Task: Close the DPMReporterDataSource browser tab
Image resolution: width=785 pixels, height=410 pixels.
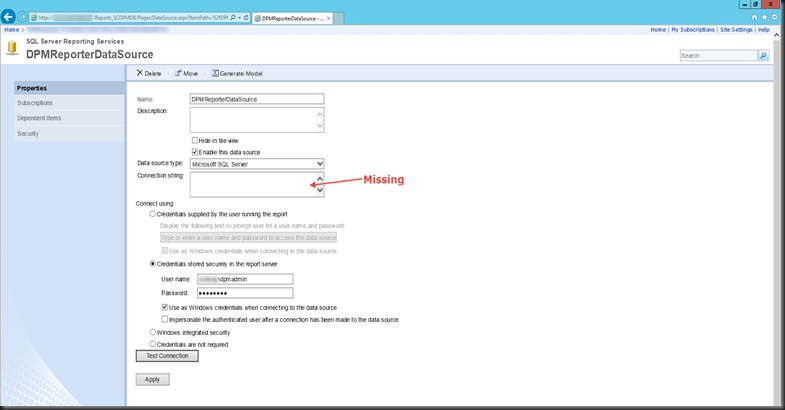Action: point(328,19)
